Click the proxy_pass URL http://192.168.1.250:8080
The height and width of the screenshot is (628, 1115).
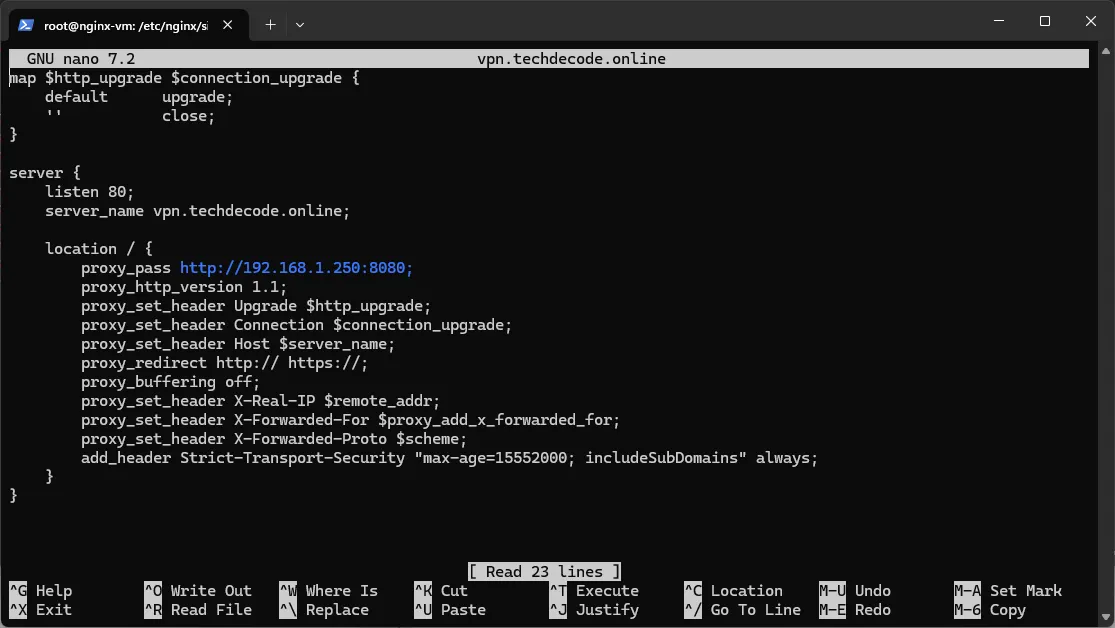click(x=296, y=267)
